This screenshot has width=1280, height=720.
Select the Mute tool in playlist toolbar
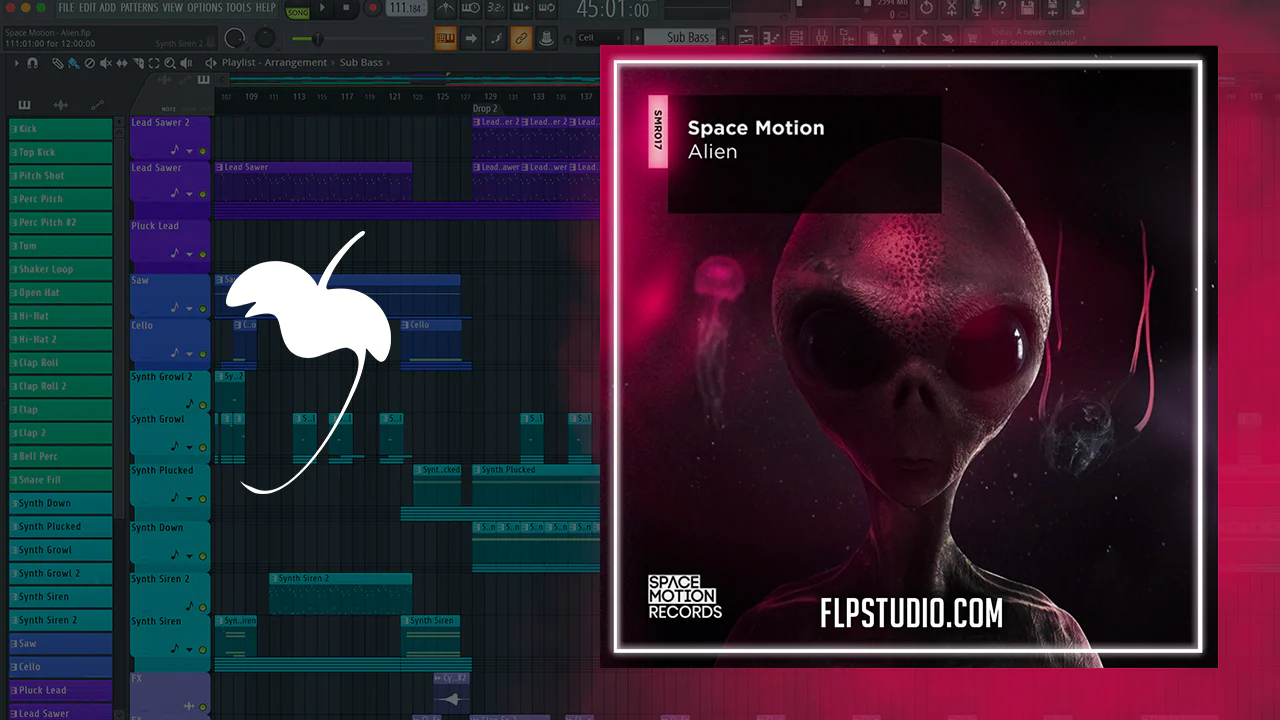tap(106, 63)
